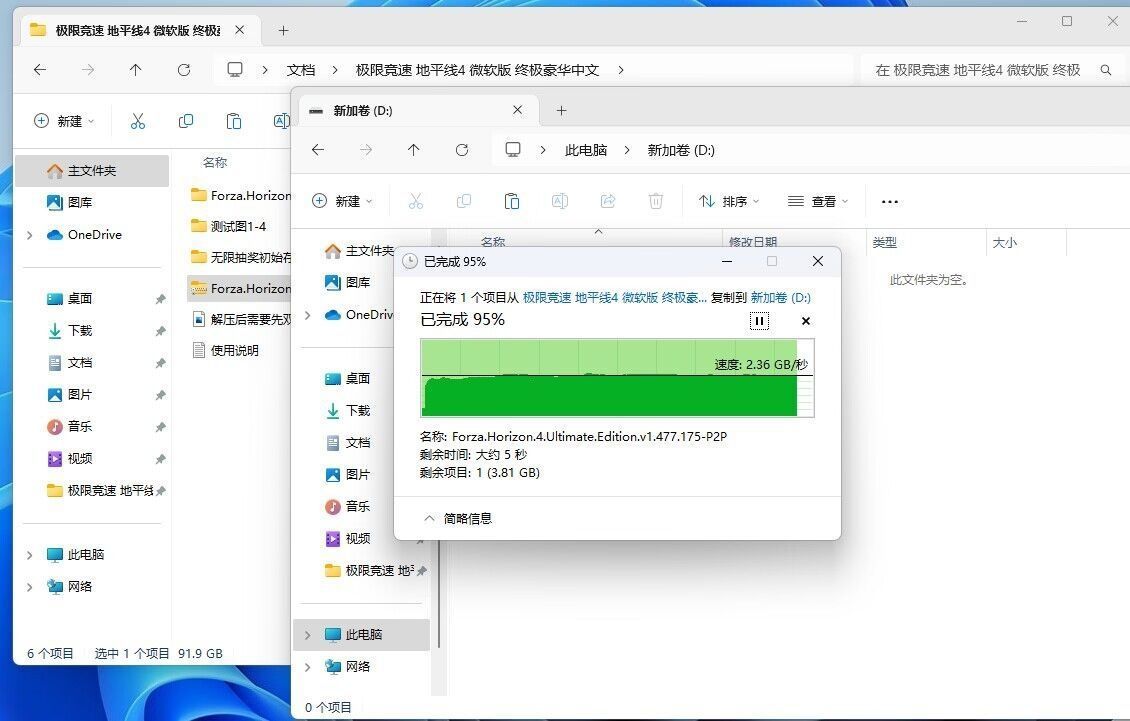1130x721 pixels.
Task: Click the Cut scissors icon in back window
Action: [138, 121]
